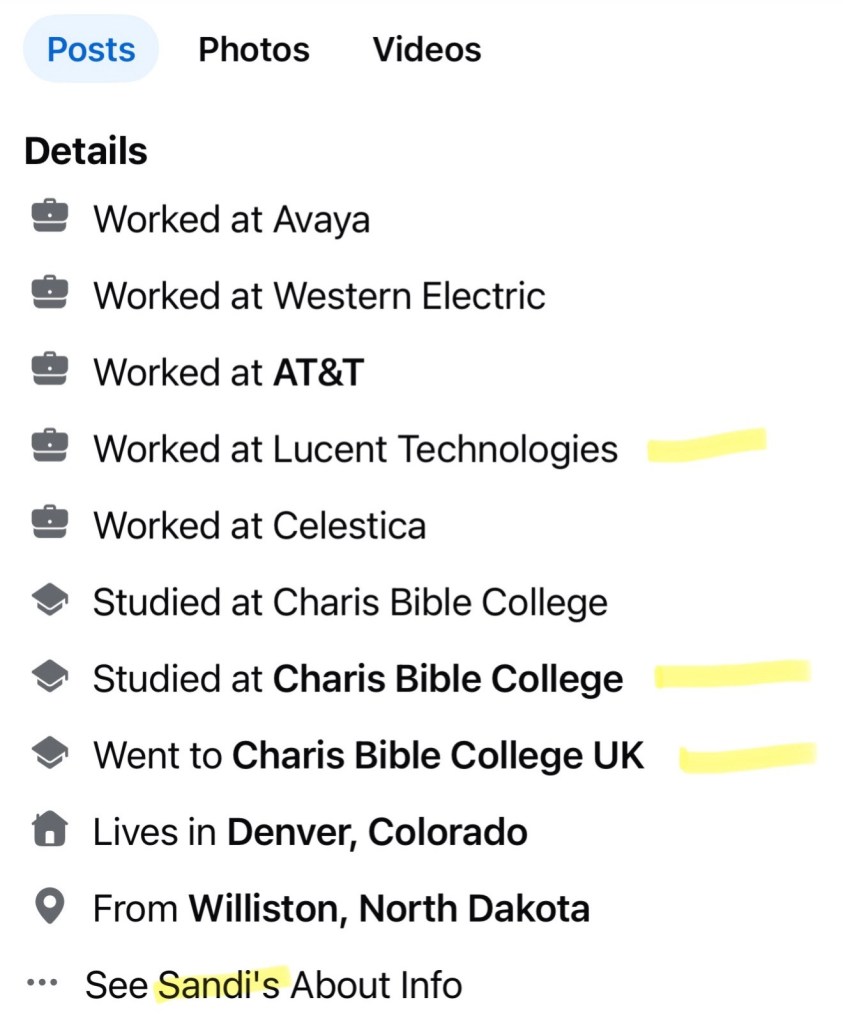The height and width of the screenshot is (1023, 843).
Task: Click graduation cap icon beside Charis Bible College UK
Action: (49, 754)
